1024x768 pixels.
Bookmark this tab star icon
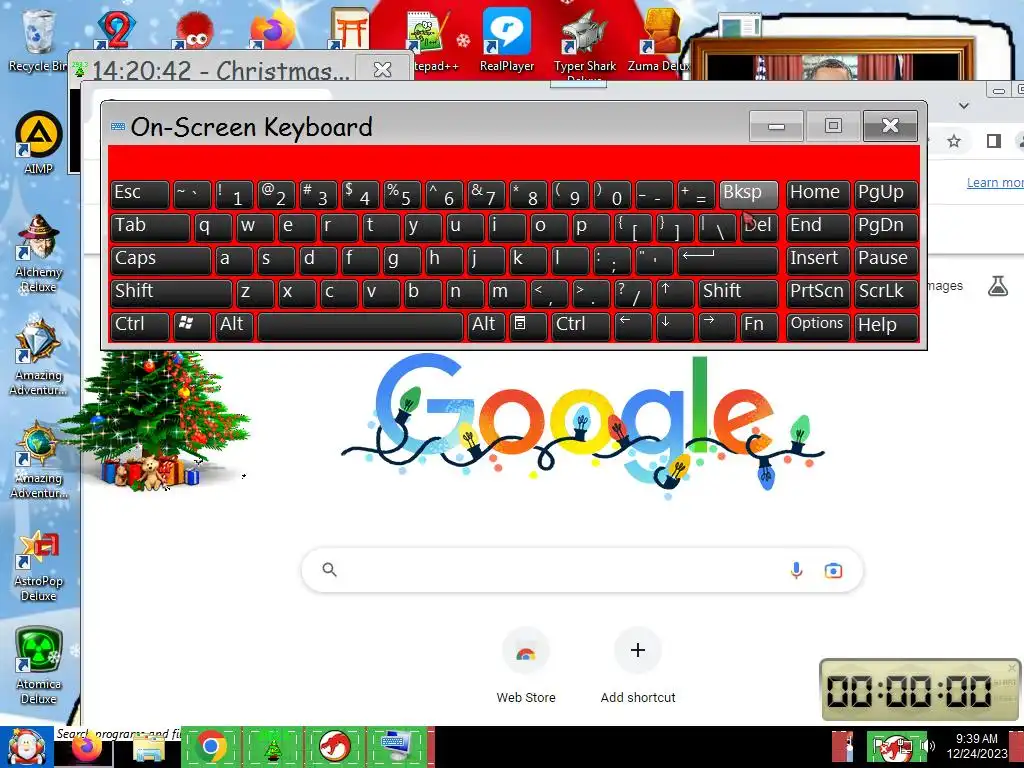click(x=954, y=141)
